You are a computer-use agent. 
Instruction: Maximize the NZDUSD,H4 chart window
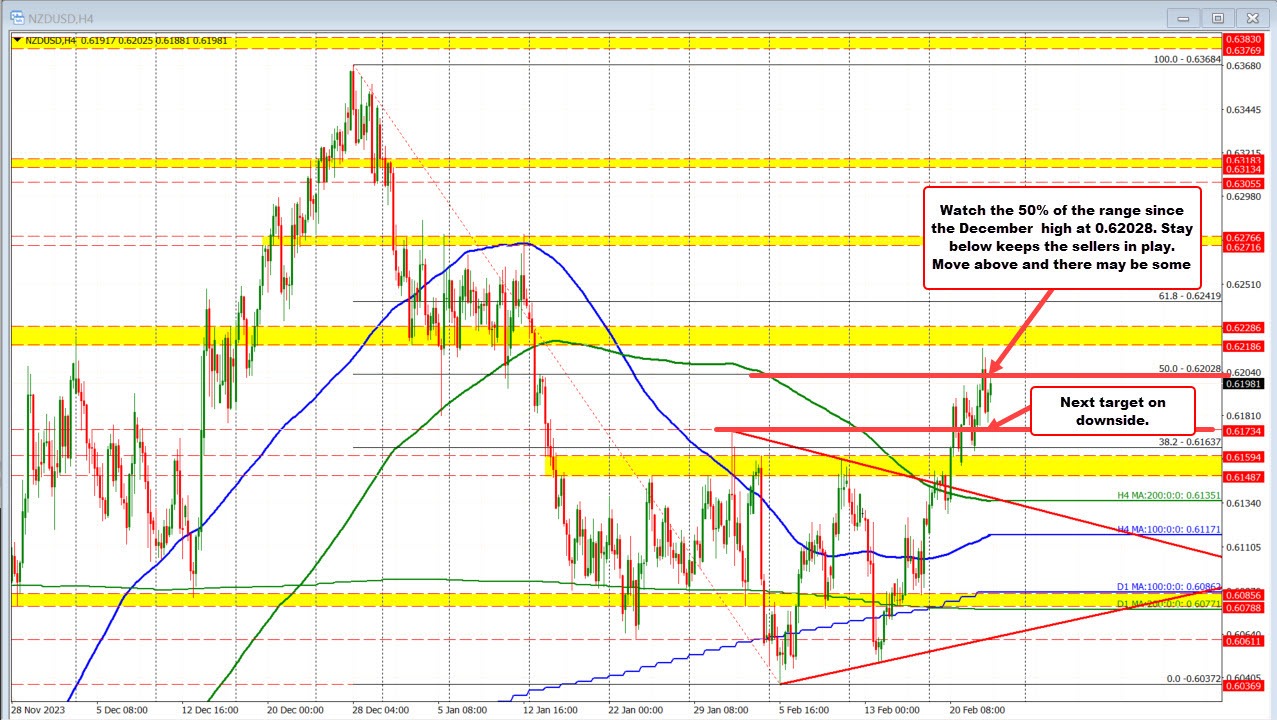tap(1217, 17)
